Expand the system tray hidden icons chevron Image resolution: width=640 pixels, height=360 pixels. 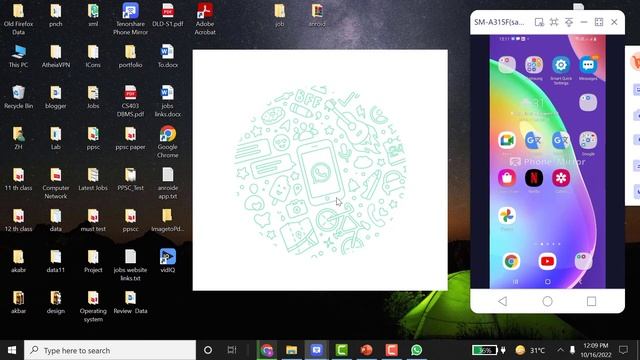(560, 350)
